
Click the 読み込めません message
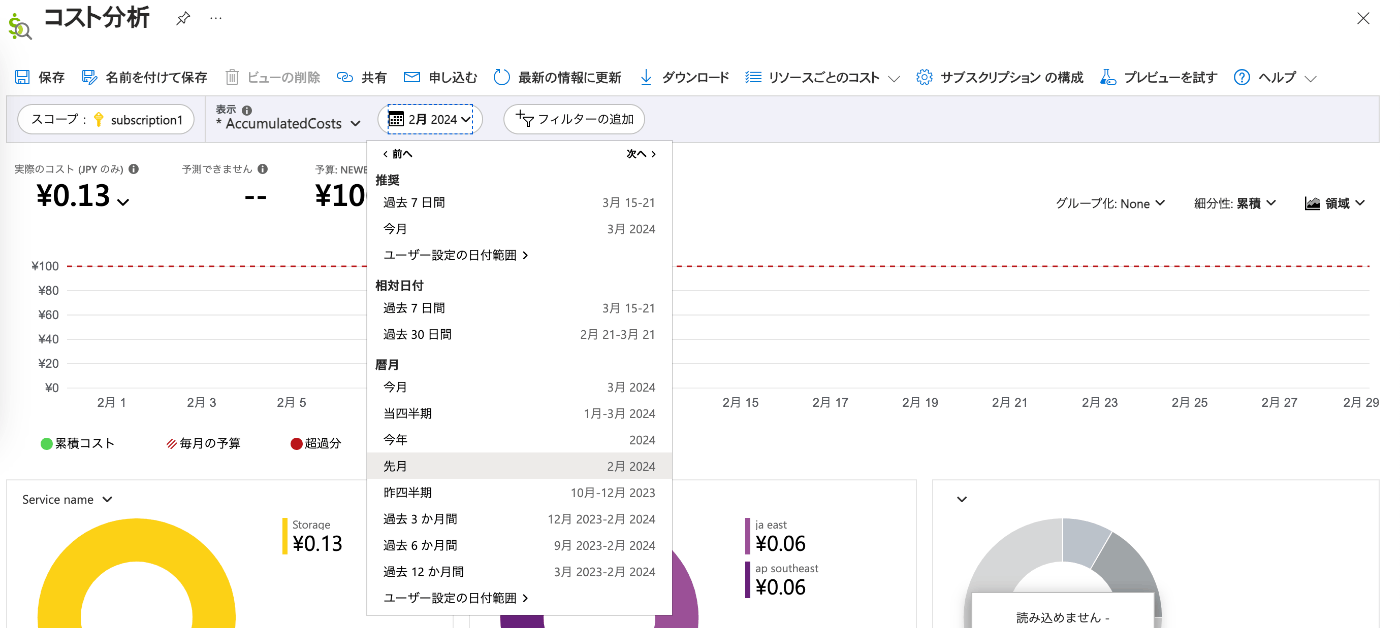[1062, 617]
